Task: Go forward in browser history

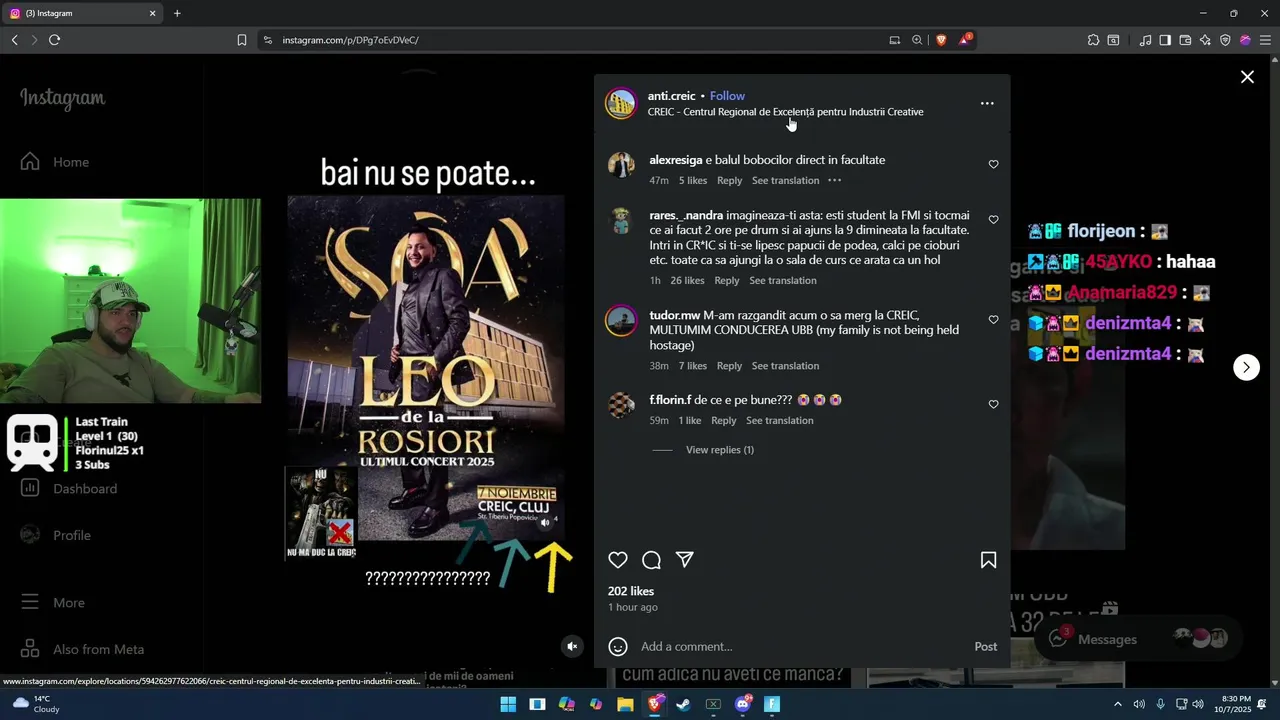Action: tap(34, 40)
